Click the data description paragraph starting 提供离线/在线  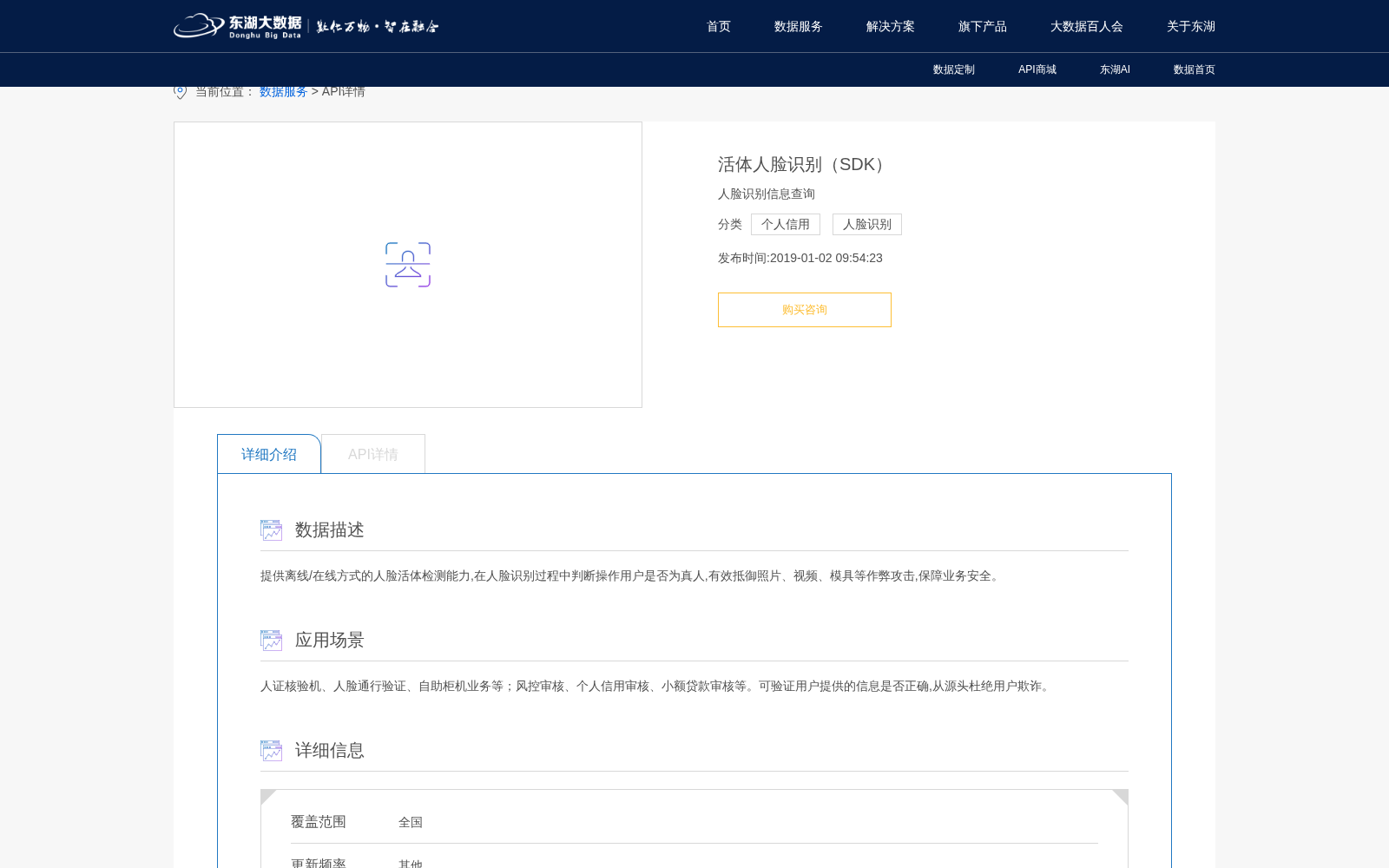point(631,575)
